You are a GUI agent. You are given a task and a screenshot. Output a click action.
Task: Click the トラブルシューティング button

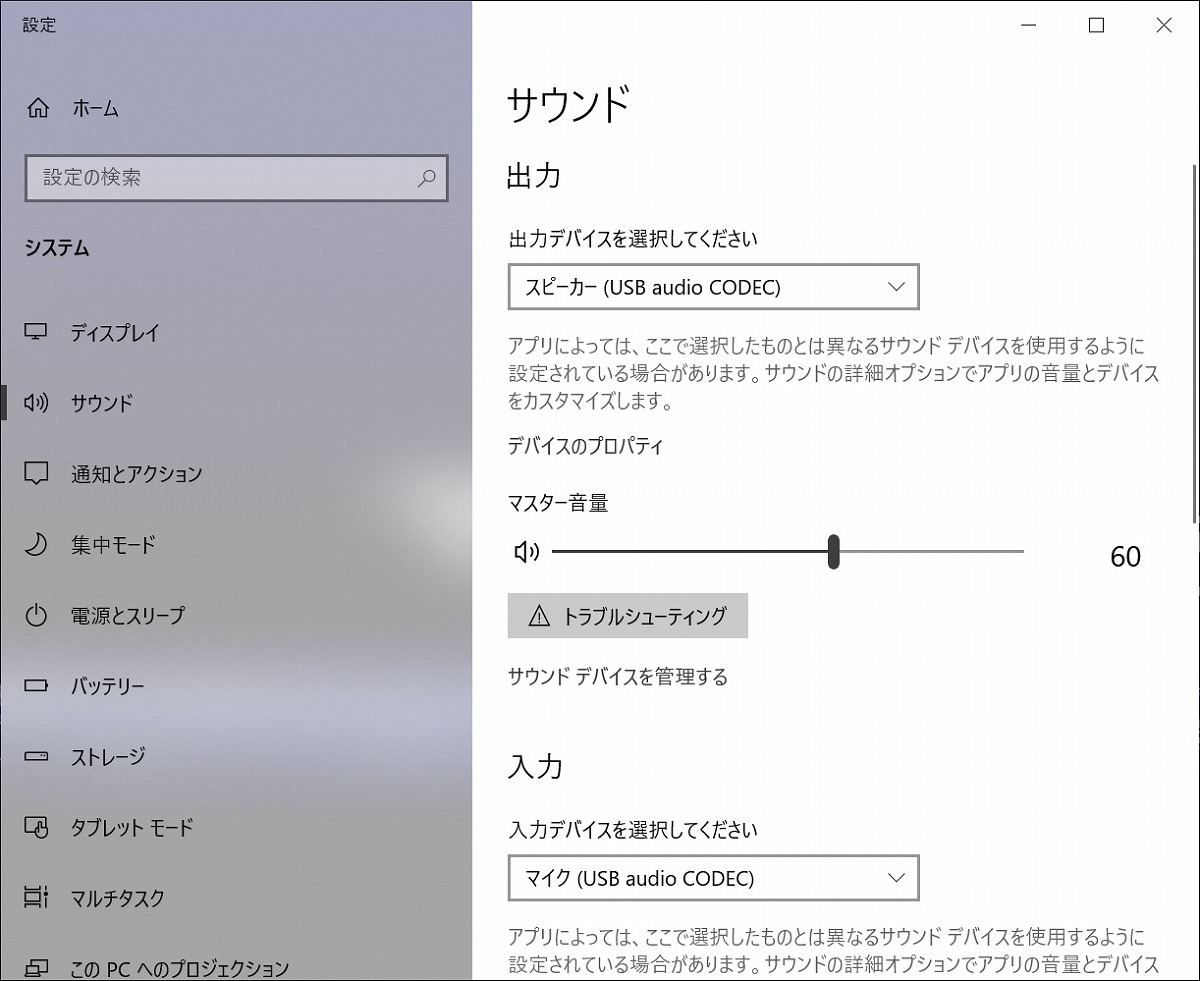pos(628,616)
